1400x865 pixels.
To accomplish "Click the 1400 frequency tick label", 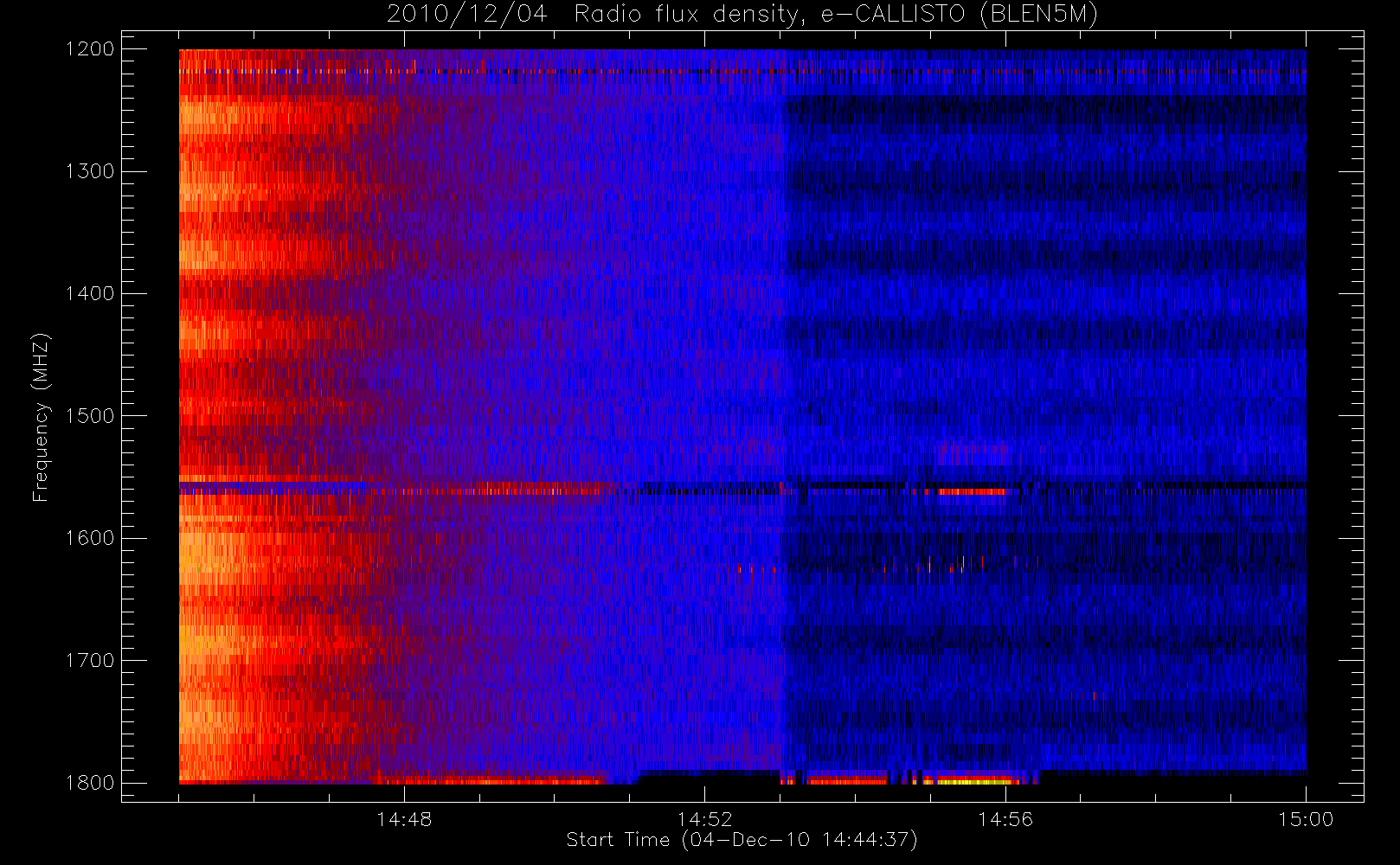I will click(90, 294).
